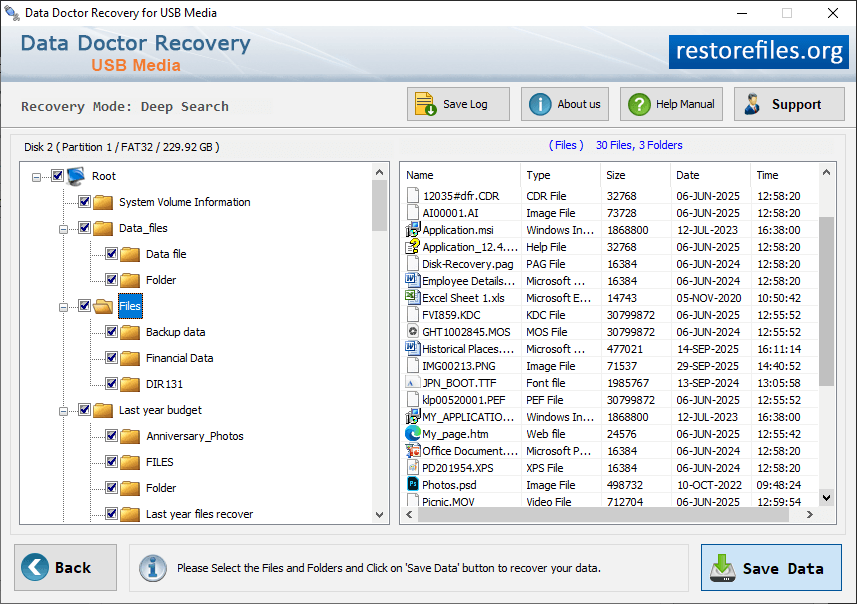This screenshot has width=857, height=604.
Task: Click the Edge icon of My_page.htm
Action: [x=413, y=433]
